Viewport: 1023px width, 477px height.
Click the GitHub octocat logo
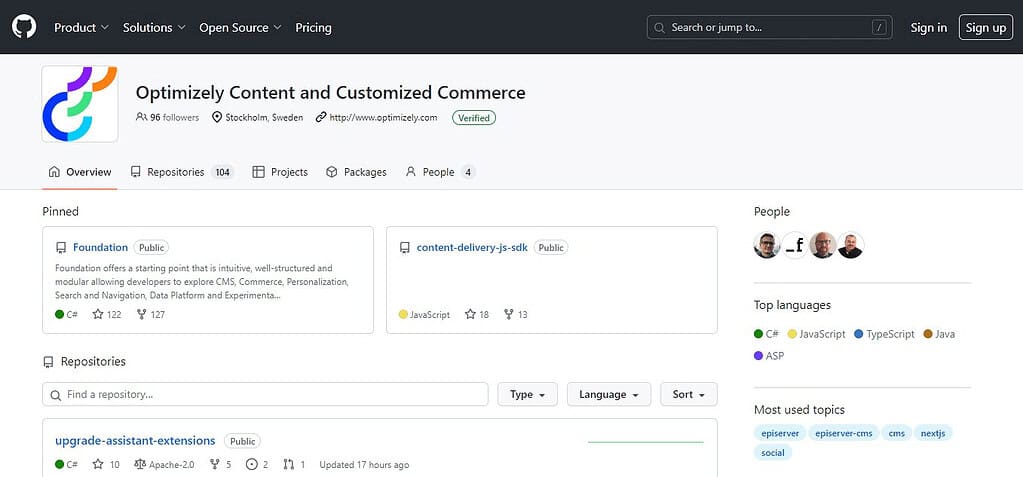pyautogui.click(x=24, y=27)
